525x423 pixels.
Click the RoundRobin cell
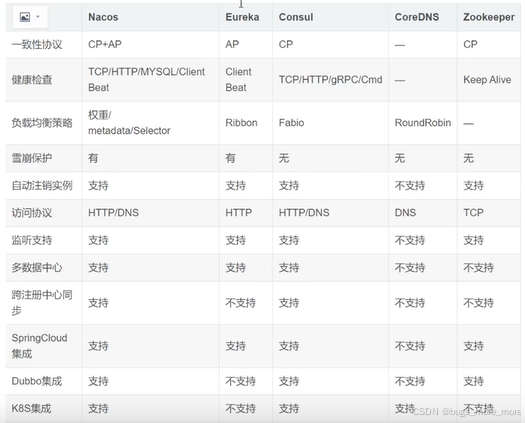[423, 123]
